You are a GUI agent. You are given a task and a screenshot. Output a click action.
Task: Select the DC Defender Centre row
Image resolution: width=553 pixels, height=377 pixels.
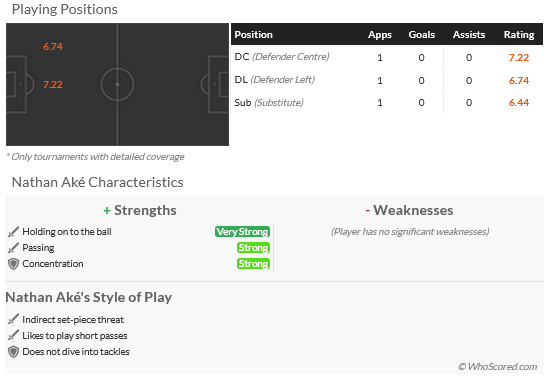(387, 57)
